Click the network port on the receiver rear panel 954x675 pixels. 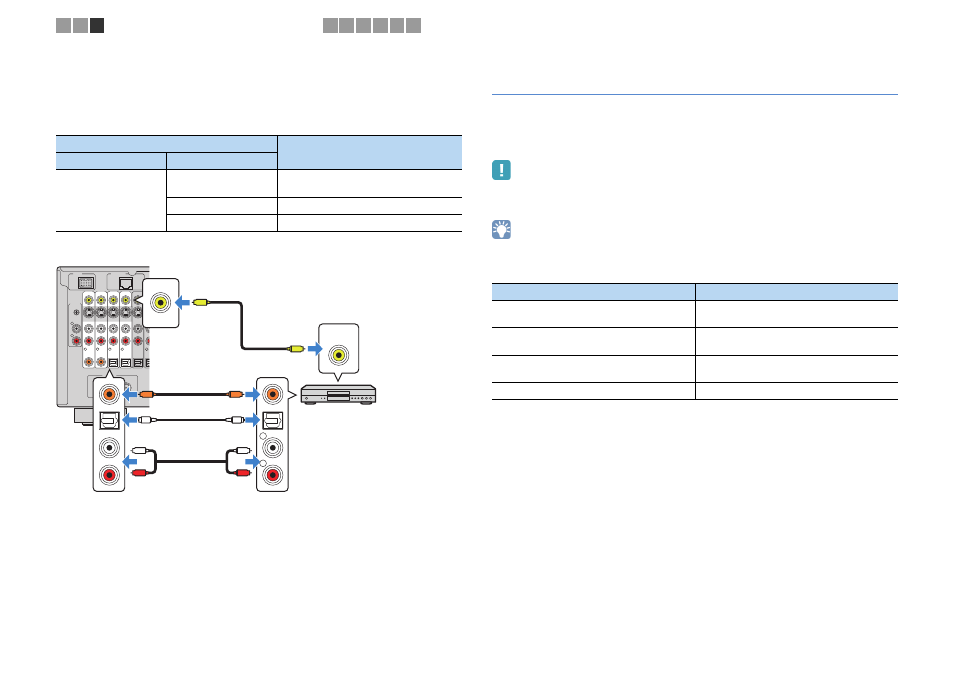[x=126, y=283]
